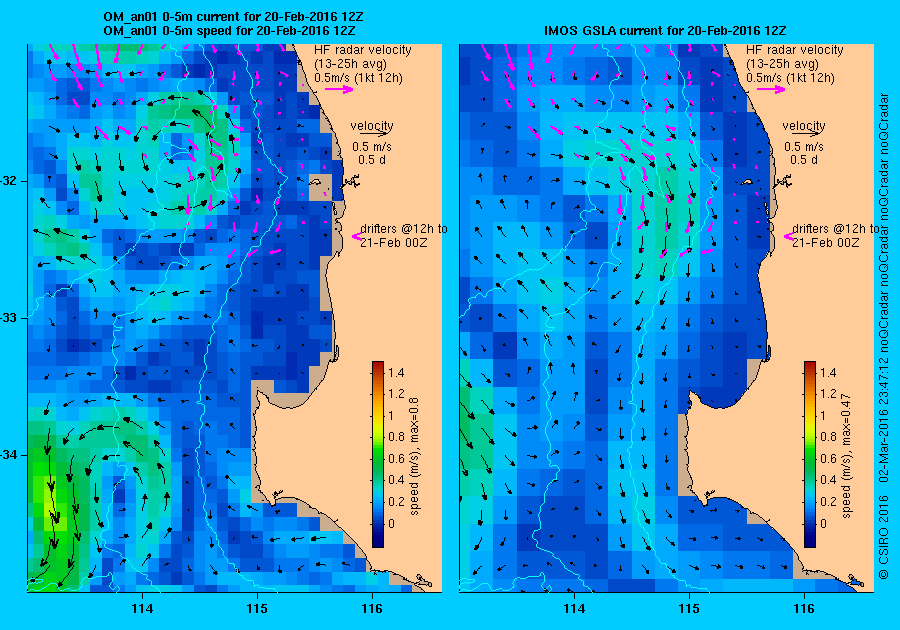Click the magenta drifter marker in left map legend
This screenshot has height=630, width=900.
356,236
